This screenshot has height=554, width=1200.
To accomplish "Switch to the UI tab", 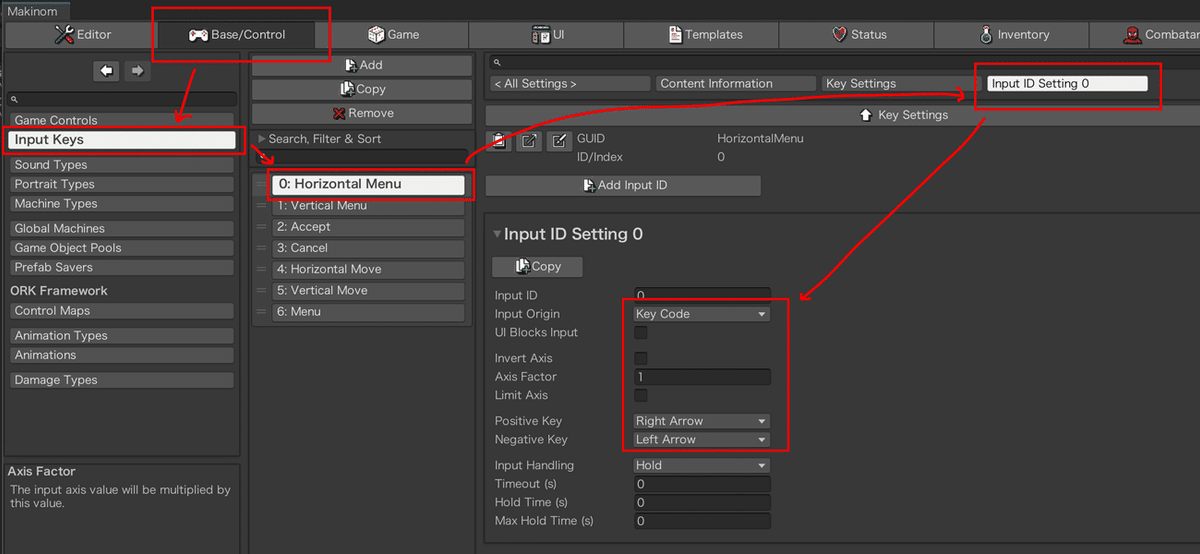I will point(548,34).
